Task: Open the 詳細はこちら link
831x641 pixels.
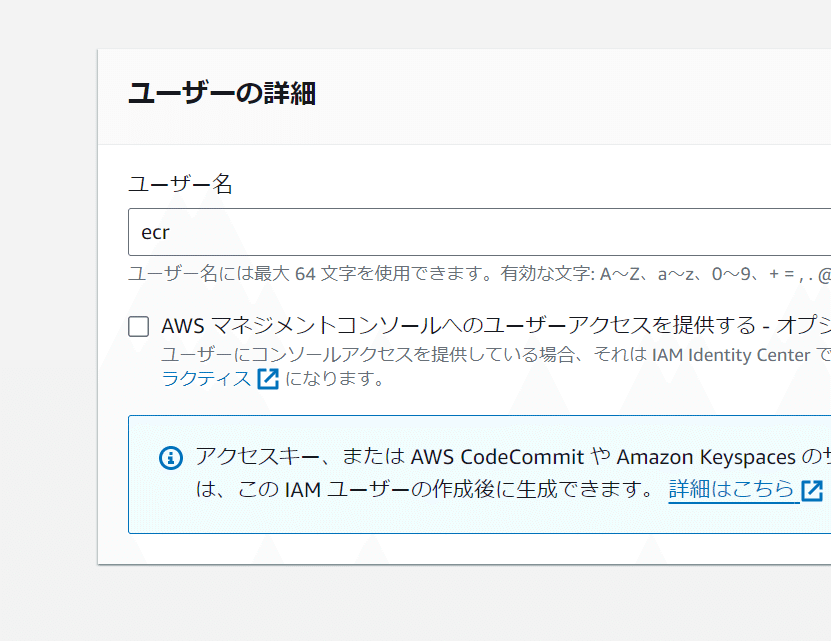Action: [x=731, y=489]
